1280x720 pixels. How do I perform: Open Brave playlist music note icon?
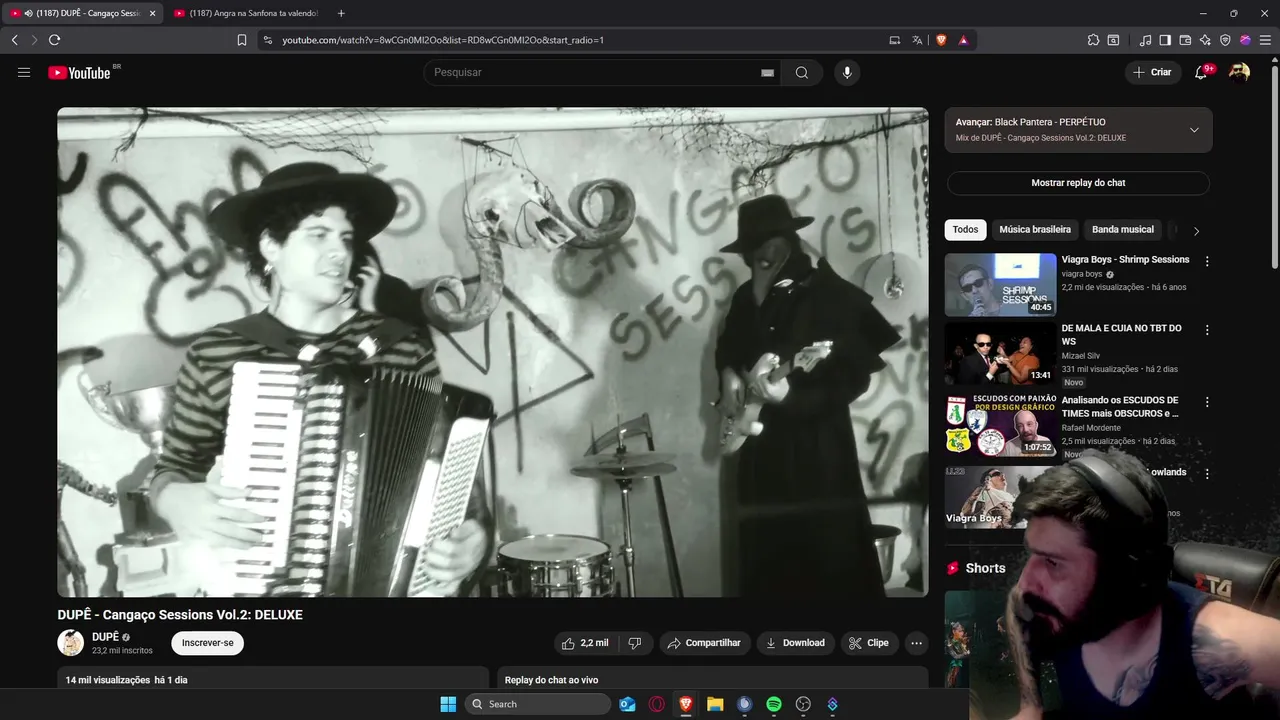[1145, 40]
